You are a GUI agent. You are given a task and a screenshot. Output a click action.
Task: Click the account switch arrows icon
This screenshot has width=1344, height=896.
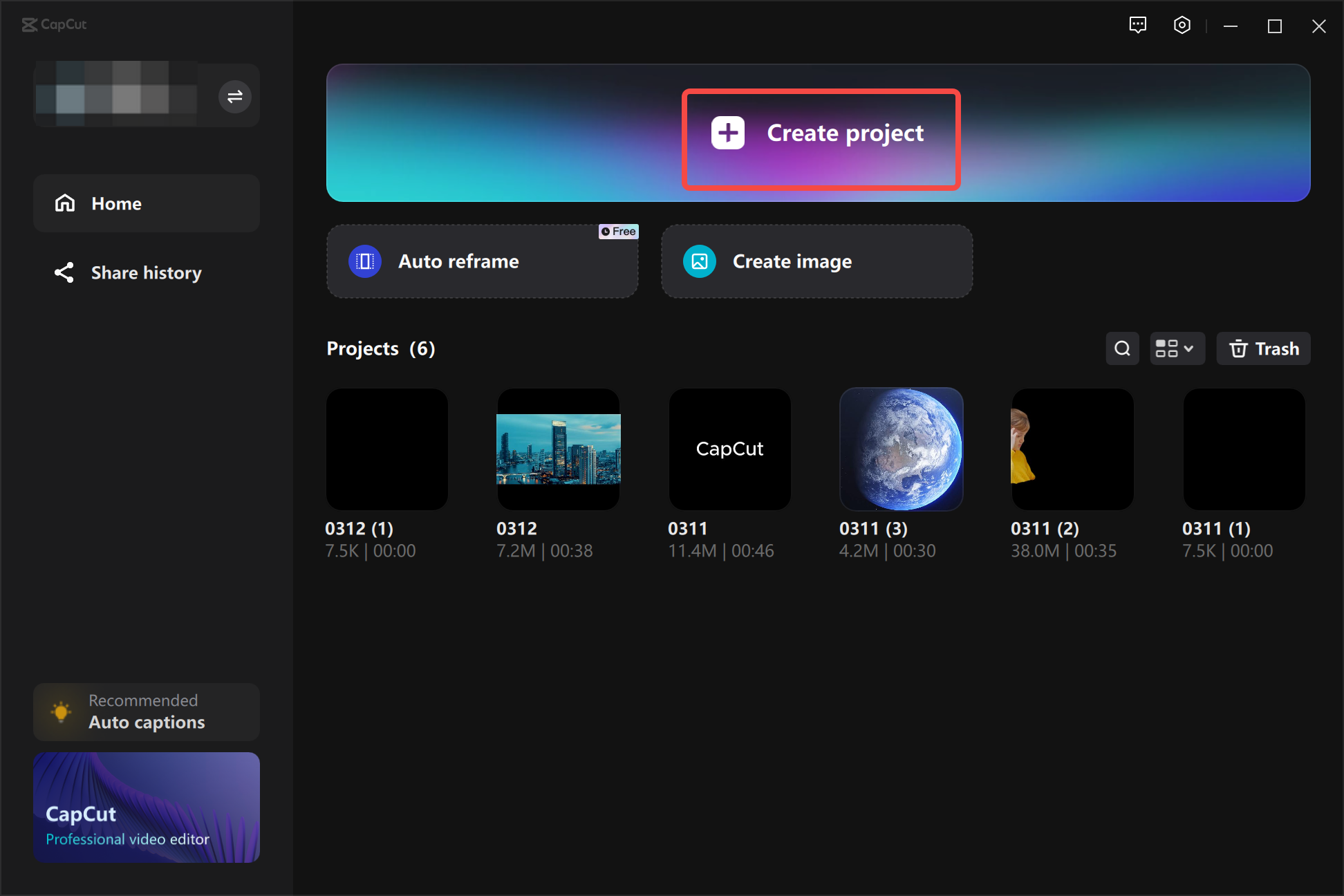(x=234, y=96)
